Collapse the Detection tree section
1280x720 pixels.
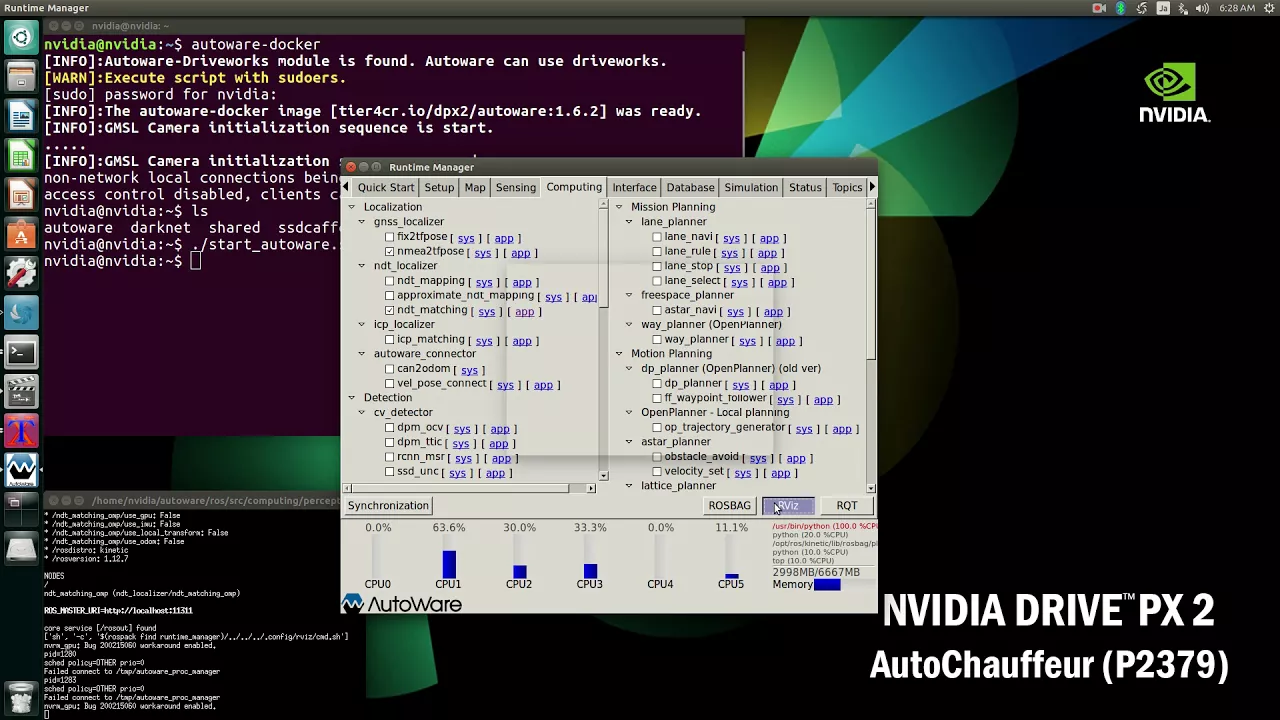click(351, 398)
